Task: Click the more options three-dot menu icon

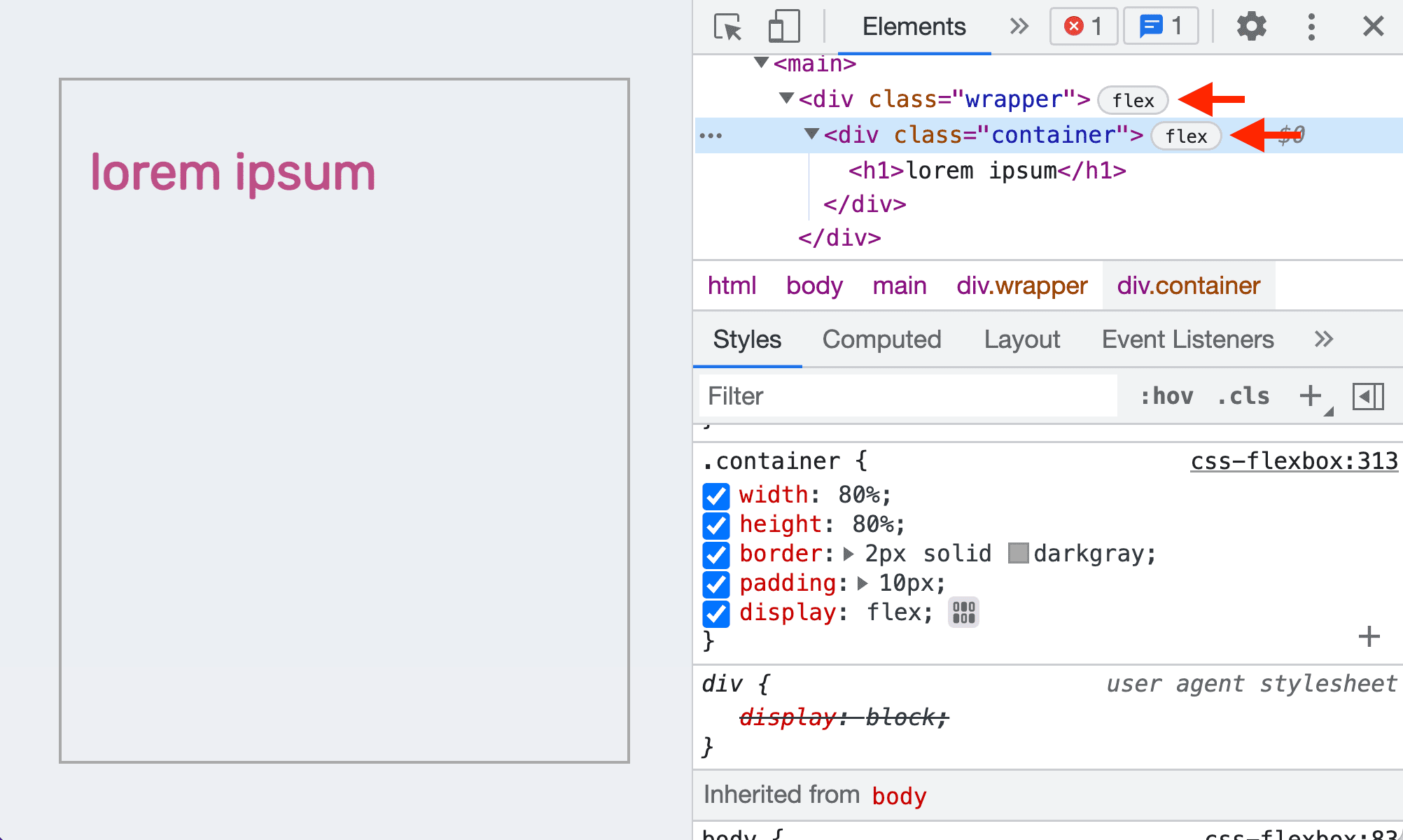Action: pyautogui.click(x=1313, y=26)
